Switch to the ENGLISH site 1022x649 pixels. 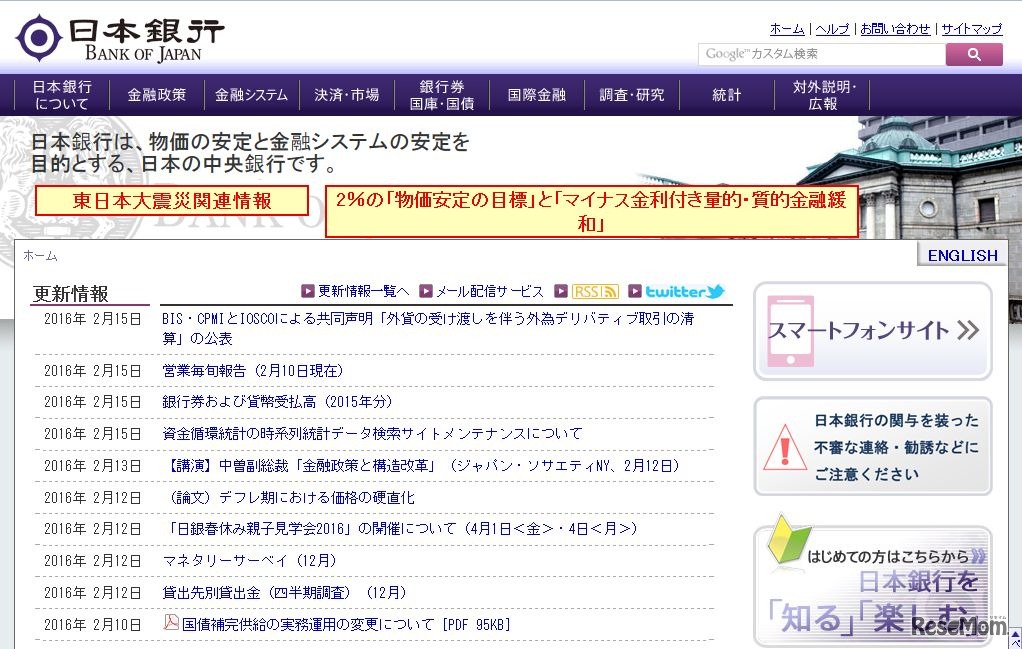click(962, 255)
